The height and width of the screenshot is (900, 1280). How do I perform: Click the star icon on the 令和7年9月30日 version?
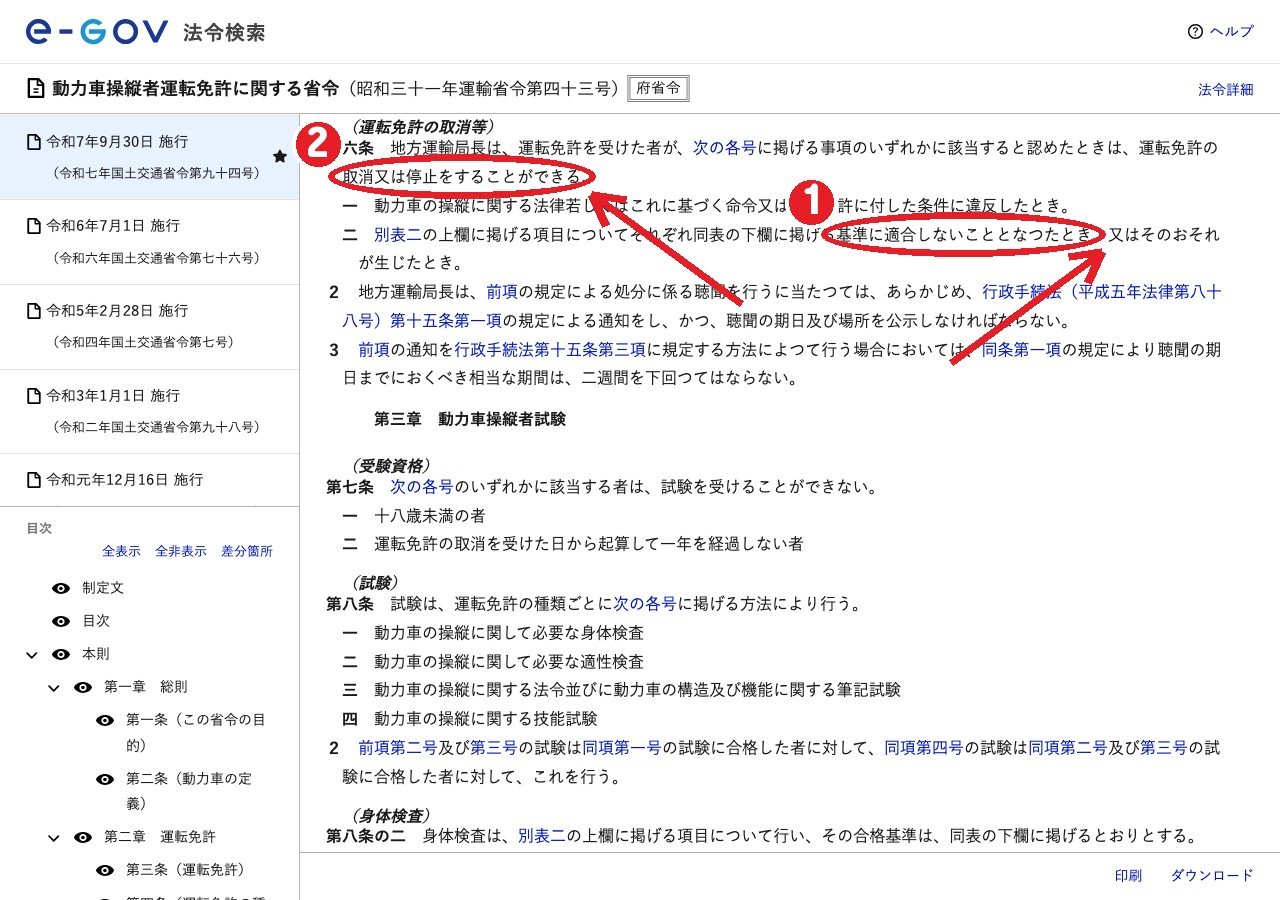click(280, 157)
